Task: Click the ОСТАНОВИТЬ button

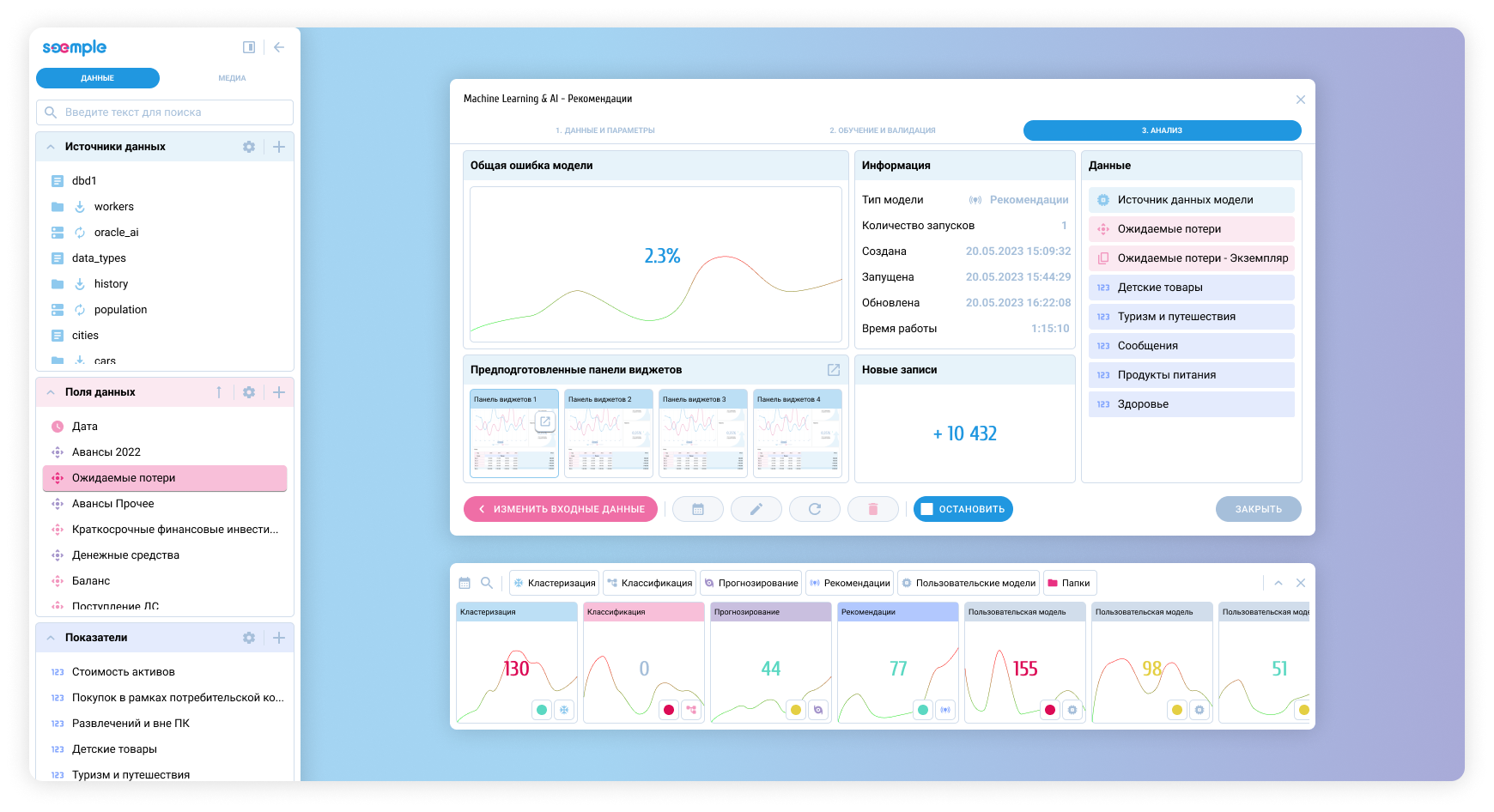Action: coord(963,509)
